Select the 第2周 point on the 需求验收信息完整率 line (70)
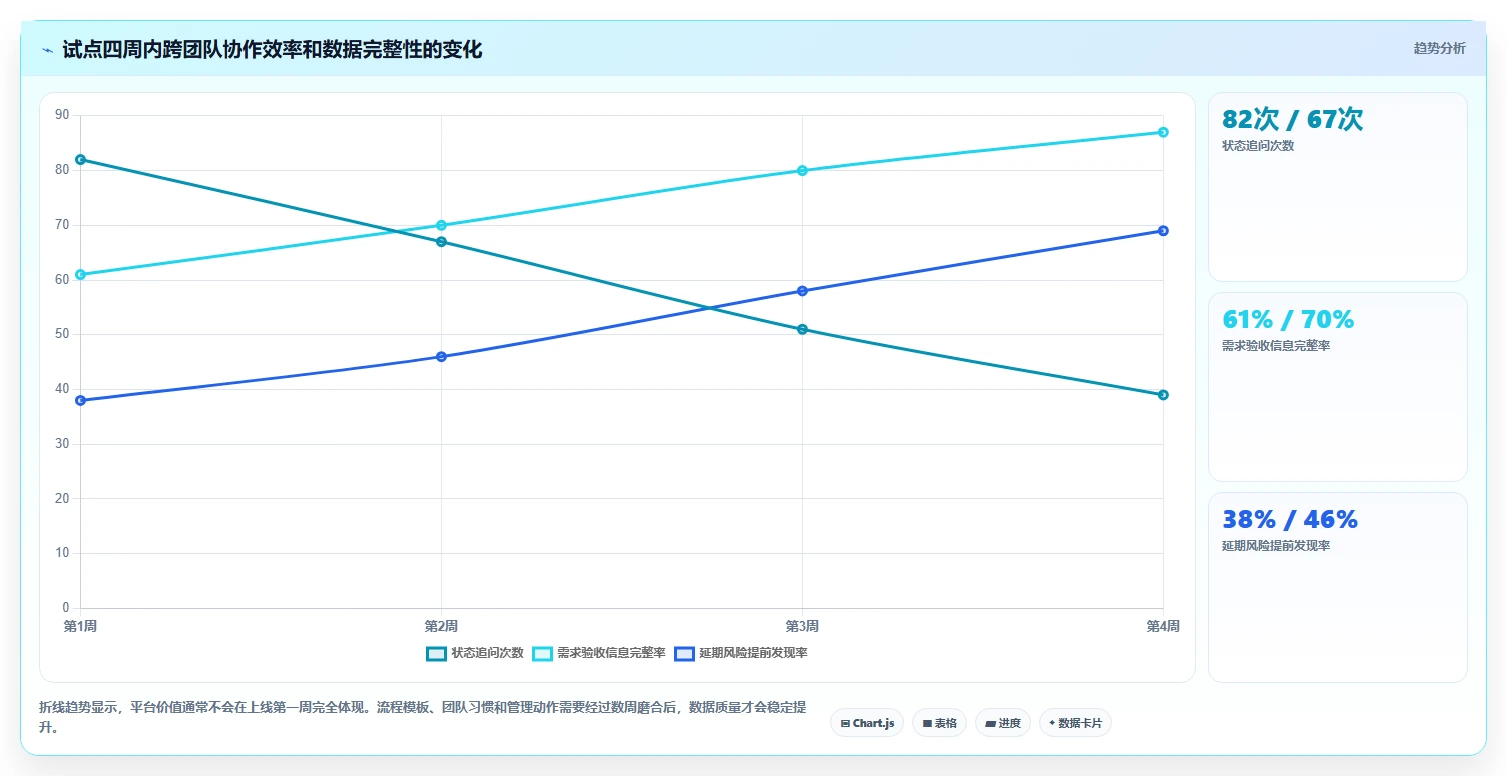Image resolution: width=1507 pixels, height=776 pixels. (x=441, y=225)
